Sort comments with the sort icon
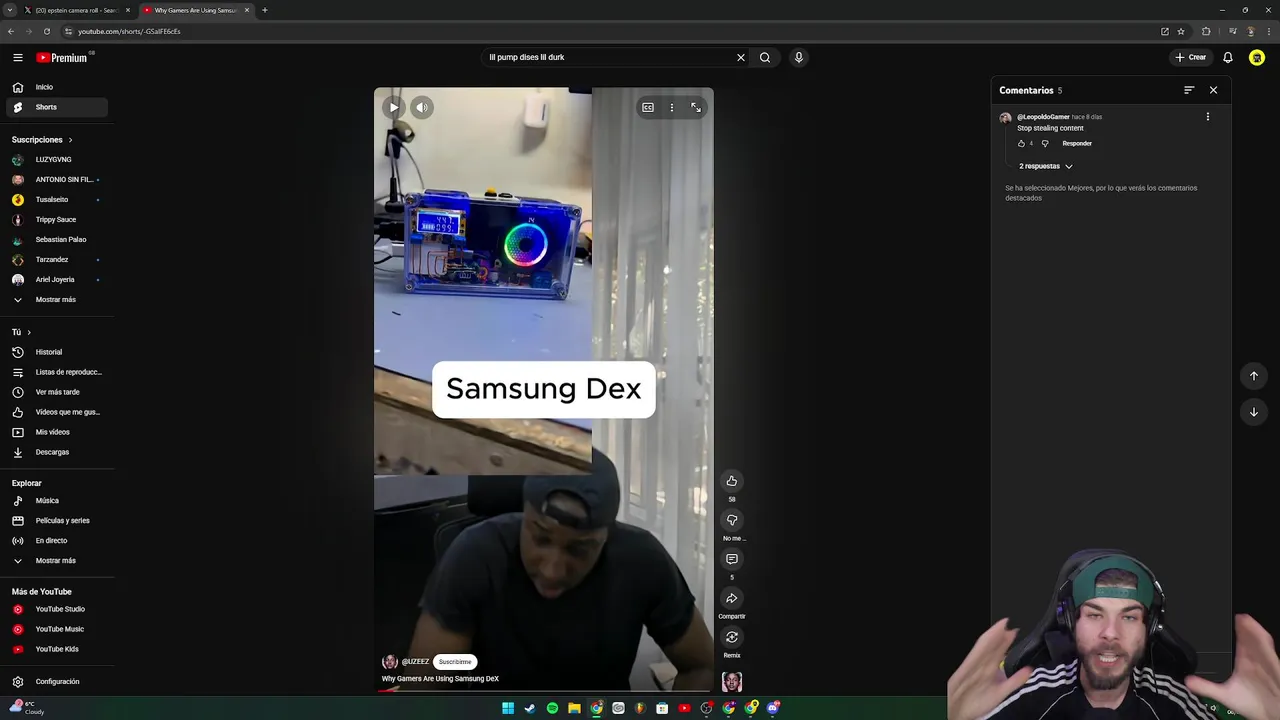Viewport: 1280px width, 720px height. 1189,90
